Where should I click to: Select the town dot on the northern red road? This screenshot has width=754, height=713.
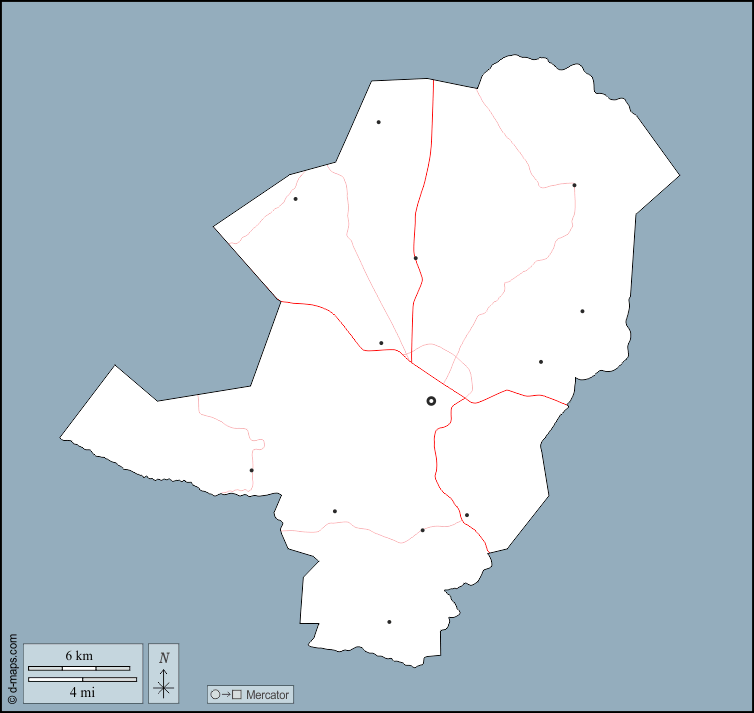point(415,258)
